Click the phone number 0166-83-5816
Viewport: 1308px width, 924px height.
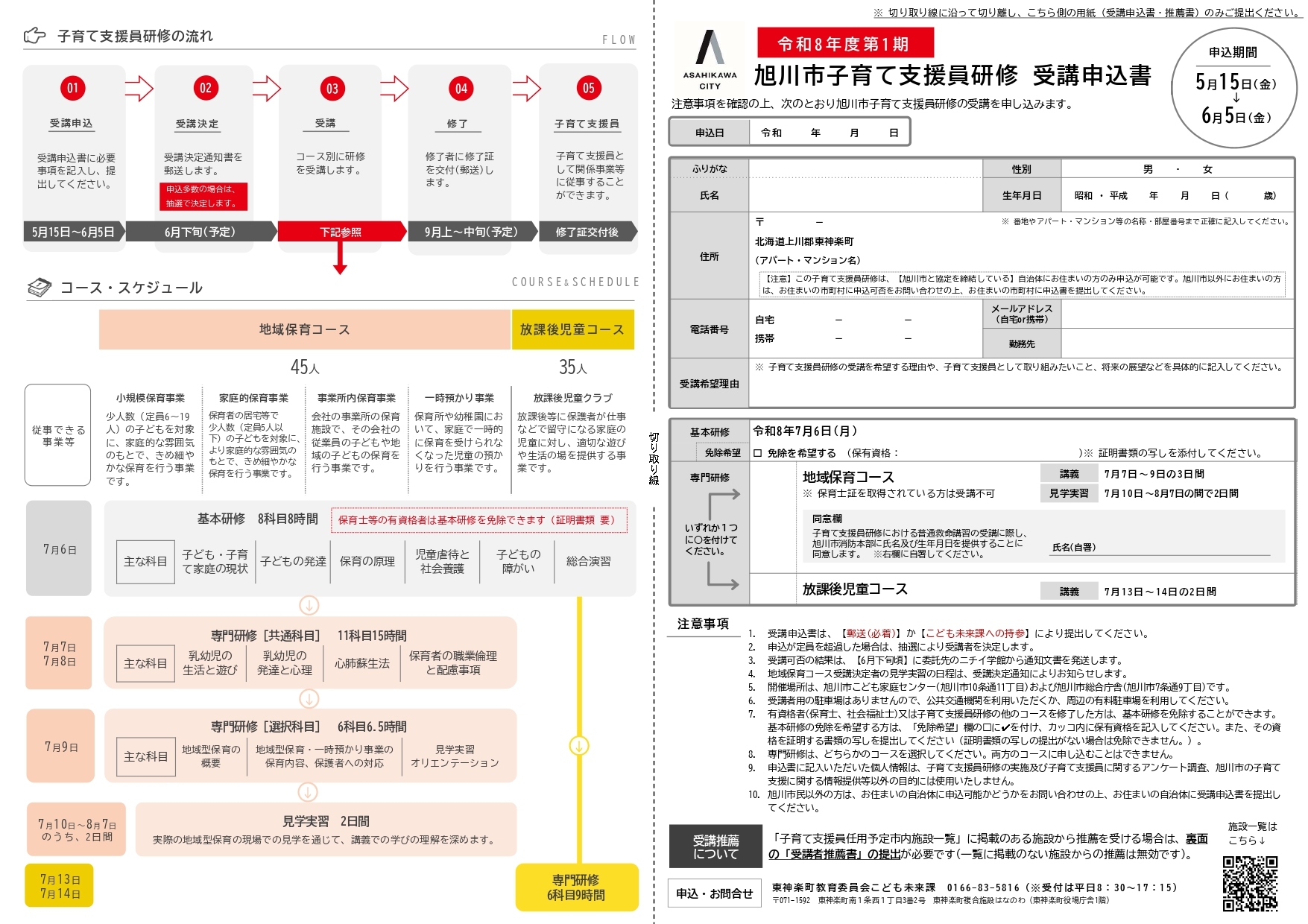(982, 887)
